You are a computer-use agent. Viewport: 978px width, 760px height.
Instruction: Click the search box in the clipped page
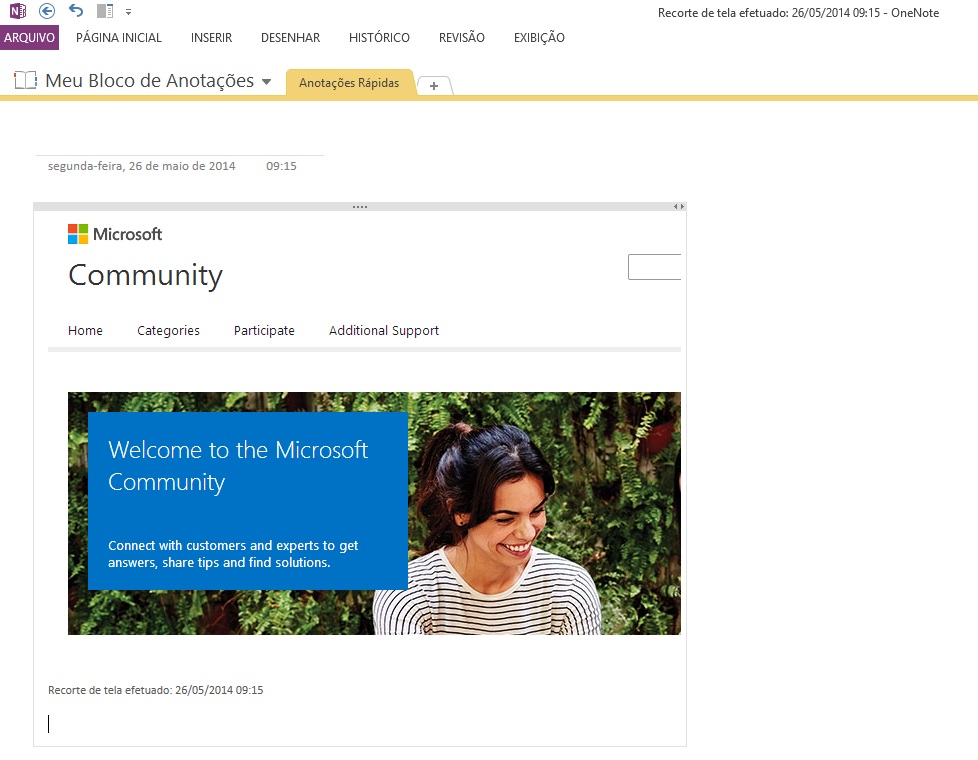[654, 267]
